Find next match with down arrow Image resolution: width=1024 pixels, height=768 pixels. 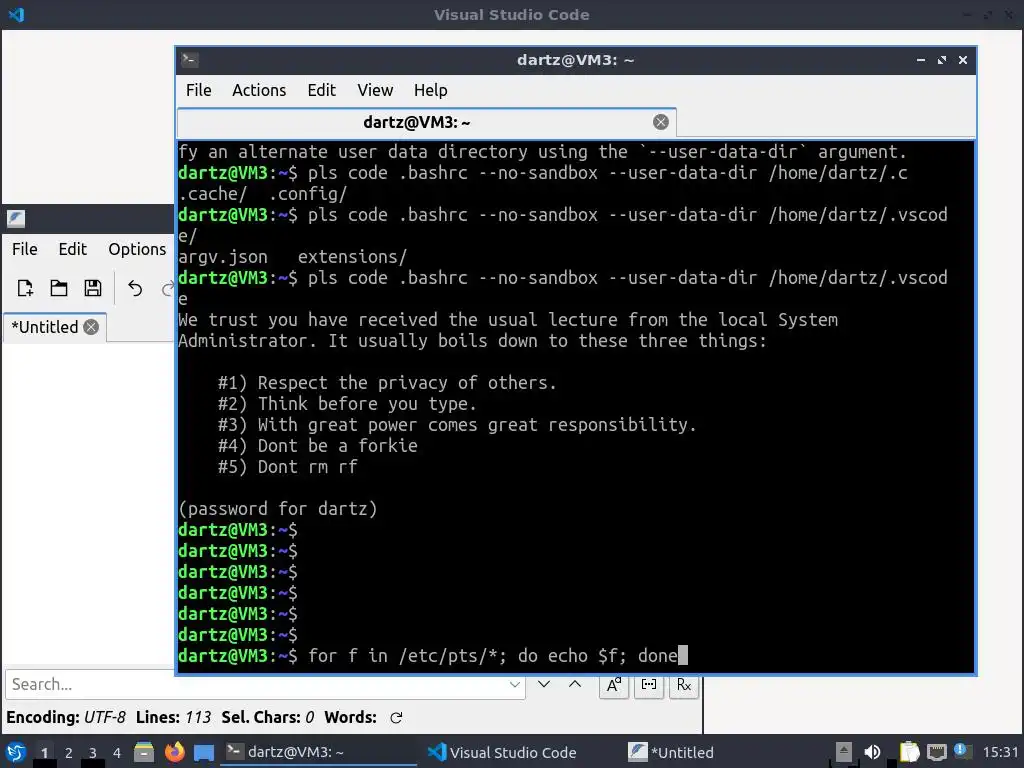coord(544,684)
